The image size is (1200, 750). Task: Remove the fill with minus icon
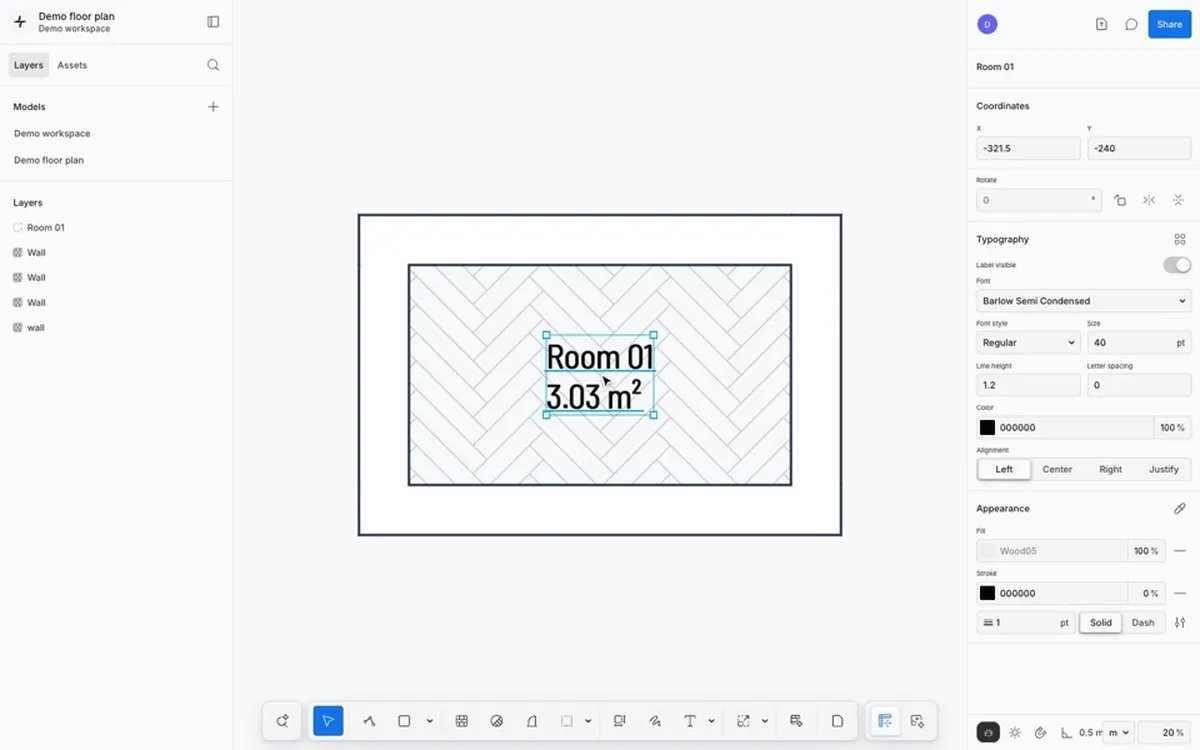point(1180,551)
